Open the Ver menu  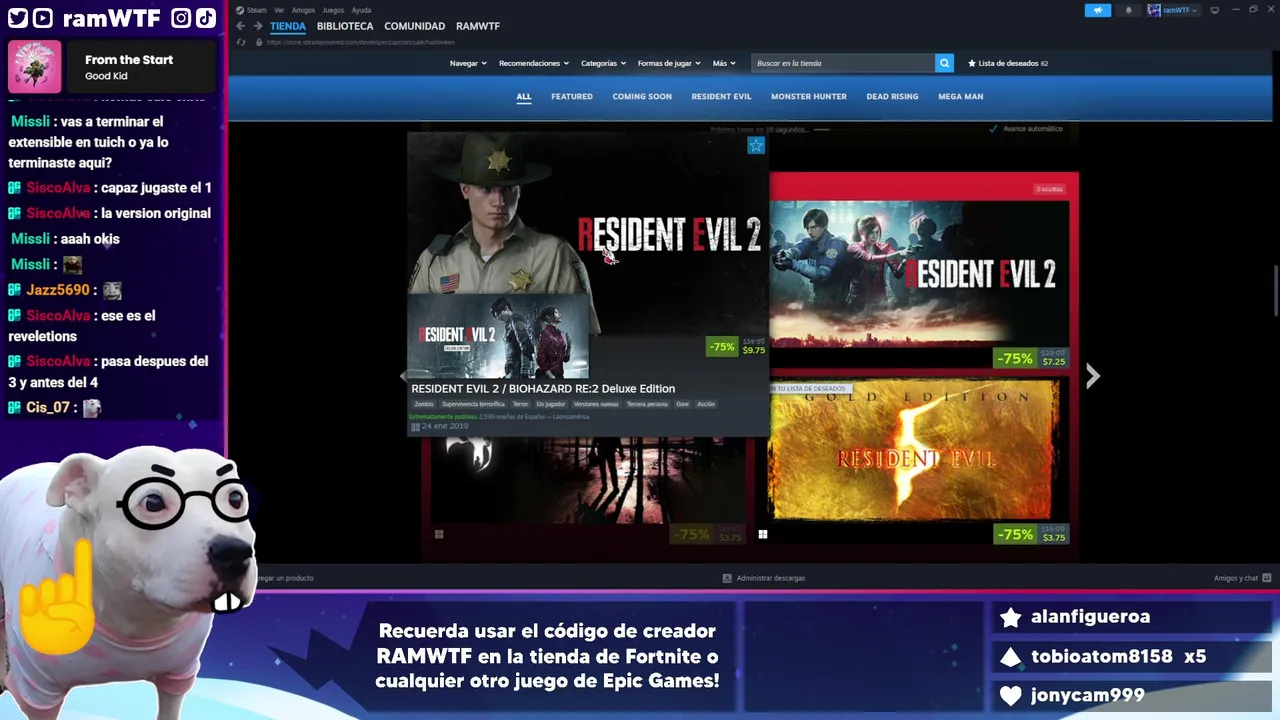pos(279,10)
